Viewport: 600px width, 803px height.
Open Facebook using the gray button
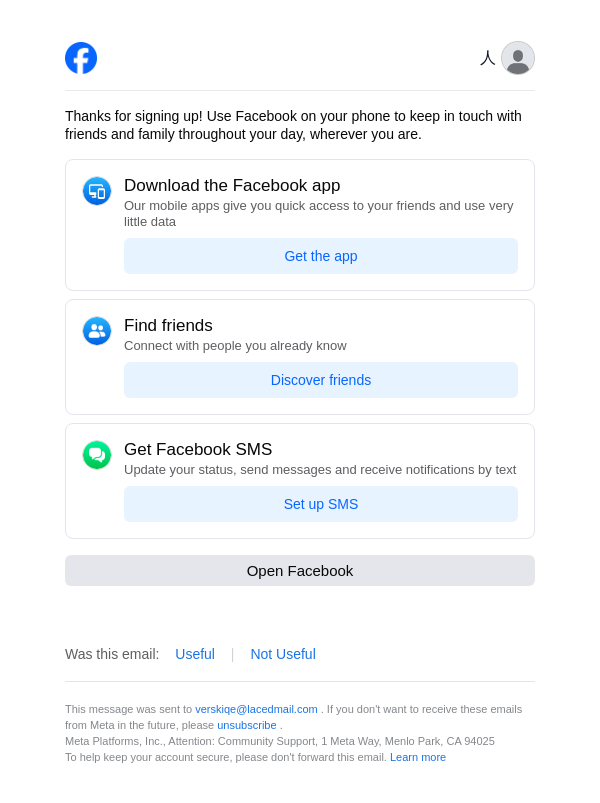pos(300,571)
